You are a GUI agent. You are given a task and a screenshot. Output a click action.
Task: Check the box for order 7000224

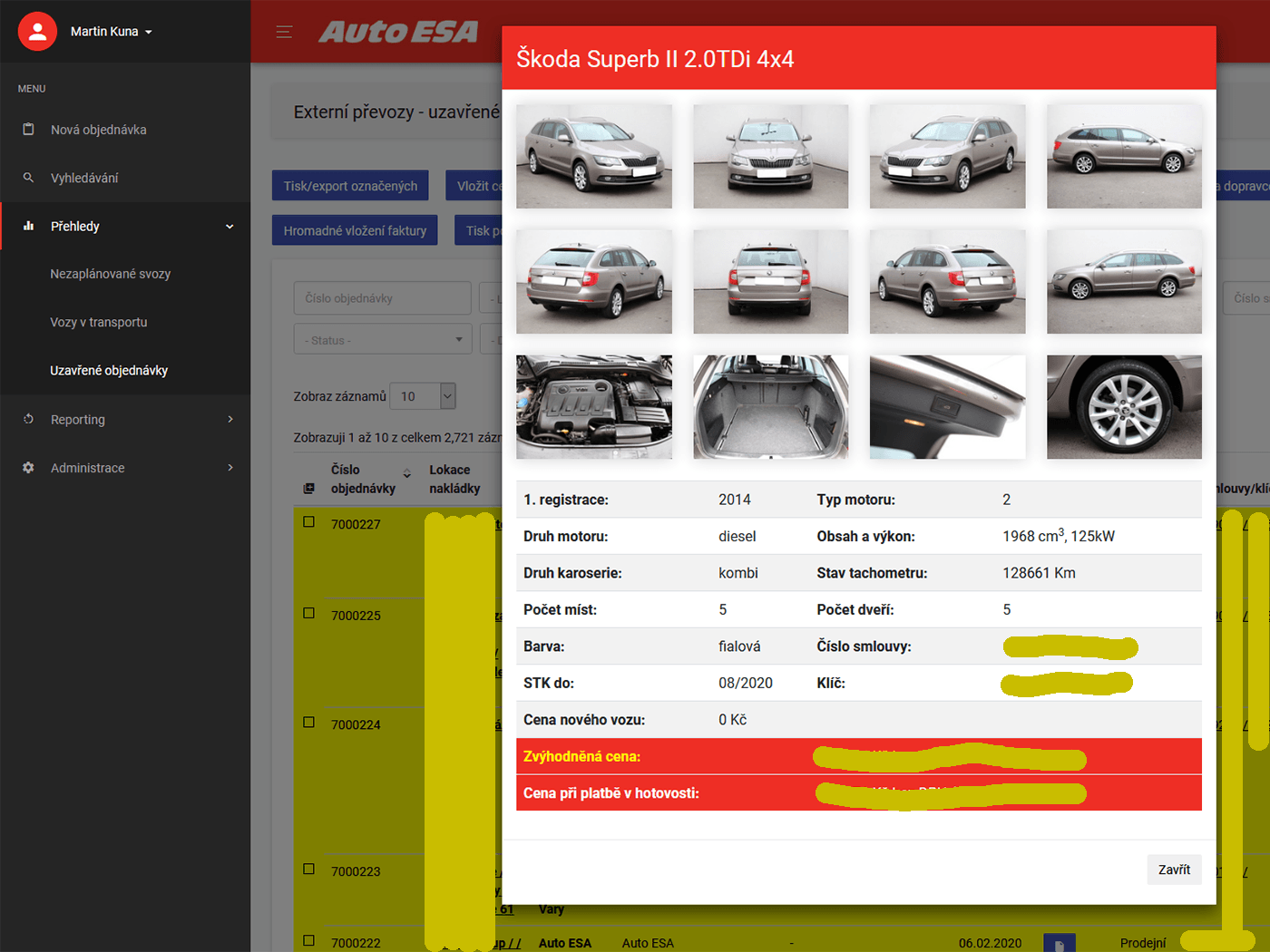tap(309, 723)
